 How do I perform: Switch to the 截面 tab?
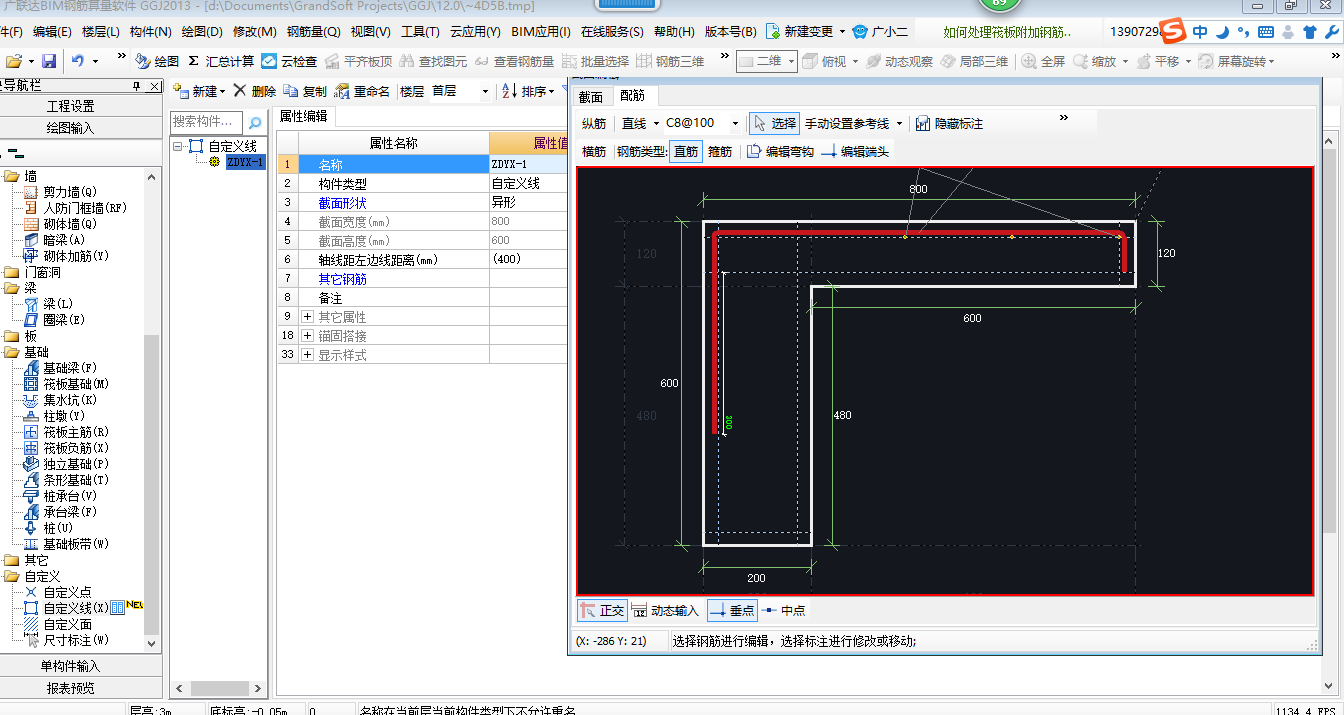tap(591, 97)
